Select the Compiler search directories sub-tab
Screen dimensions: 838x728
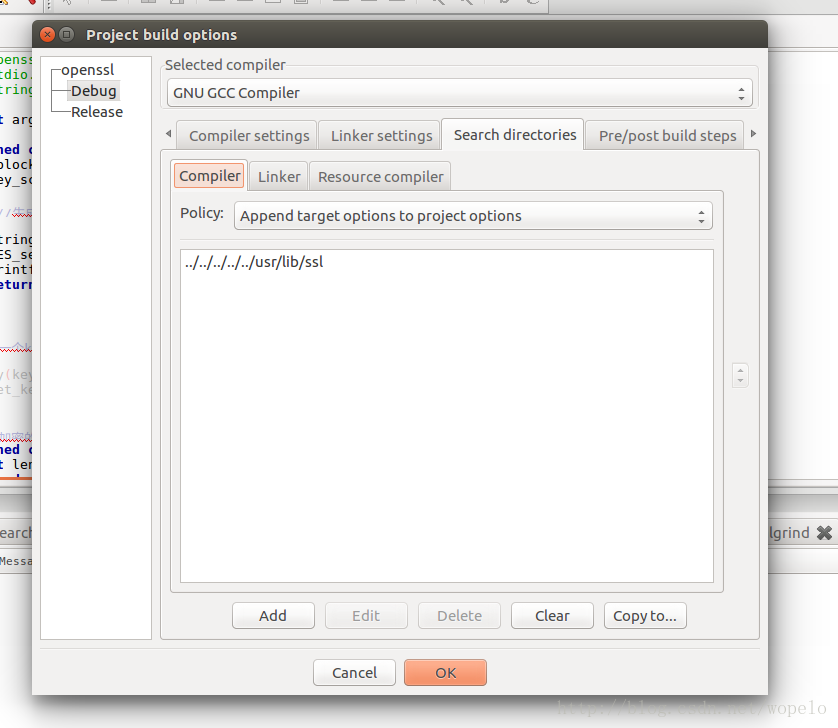tap(210, 176)
